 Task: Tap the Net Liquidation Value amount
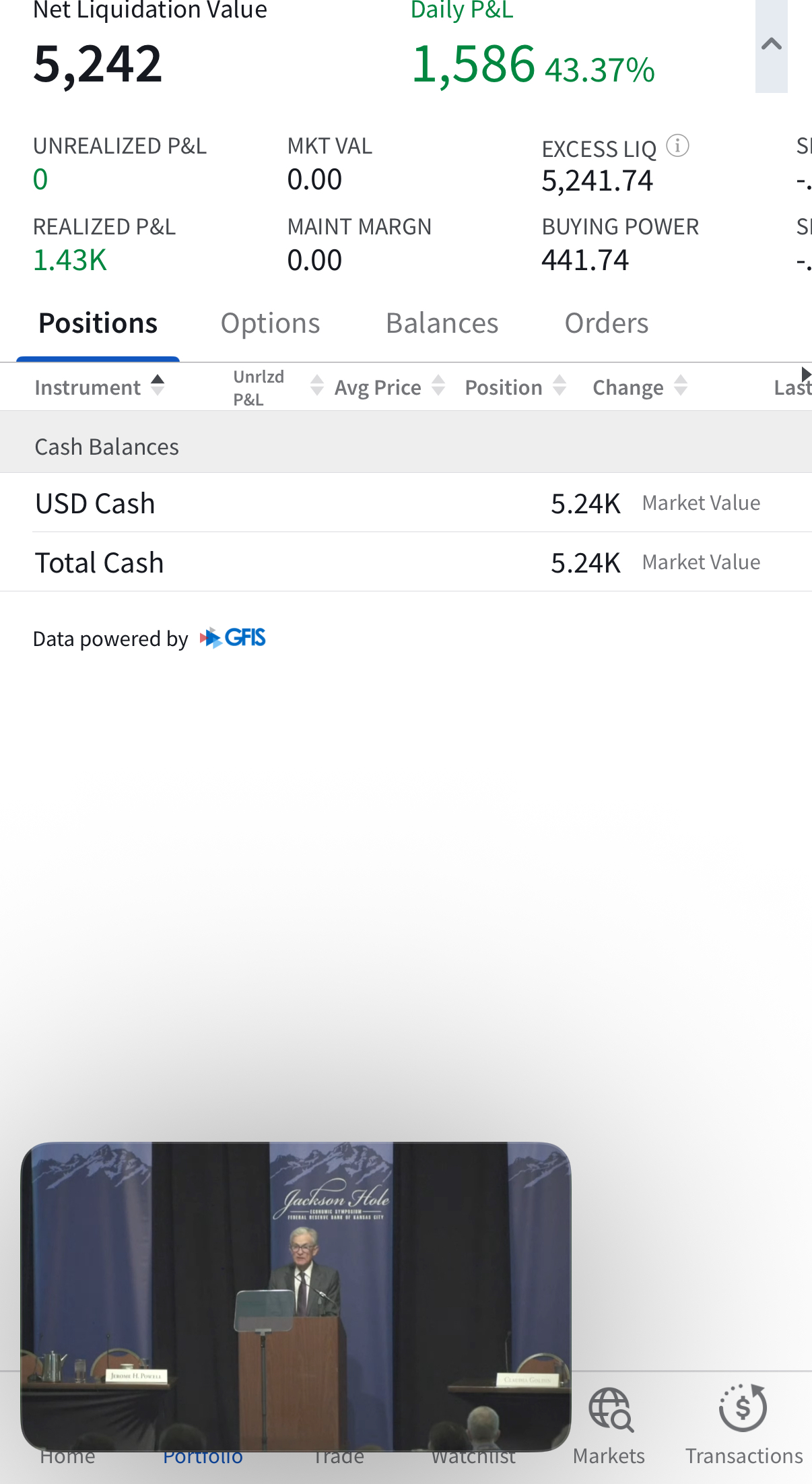[x=98, y=65]
